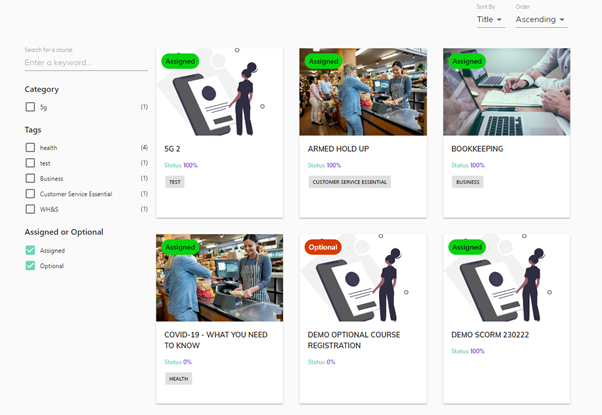Uncheck the Optional filter checkbox
The height and width of the screenshot is (415, 602).
(x=30, y=266)
